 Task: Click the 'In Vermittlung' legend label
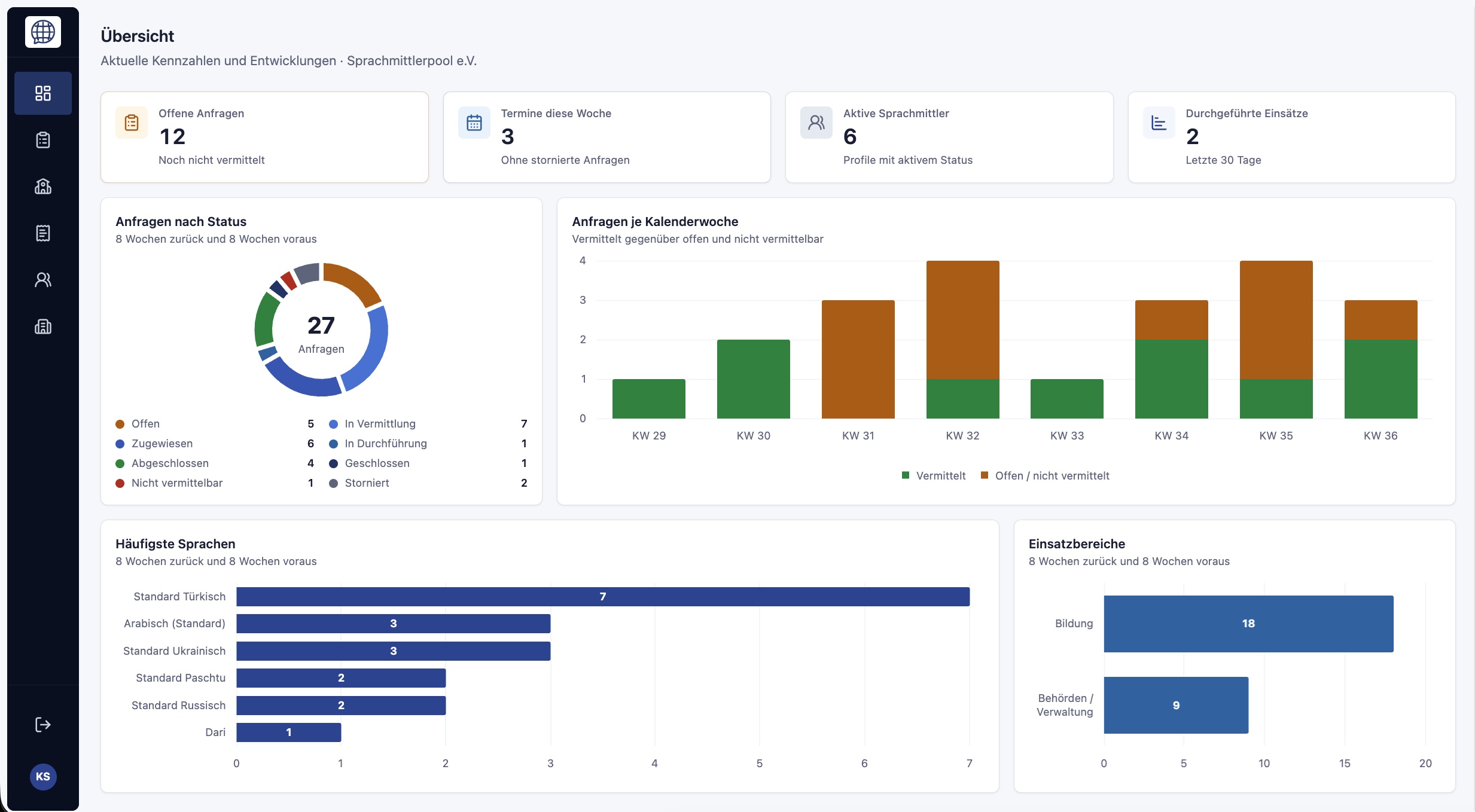pyautogui.click(x=380, y=424)
